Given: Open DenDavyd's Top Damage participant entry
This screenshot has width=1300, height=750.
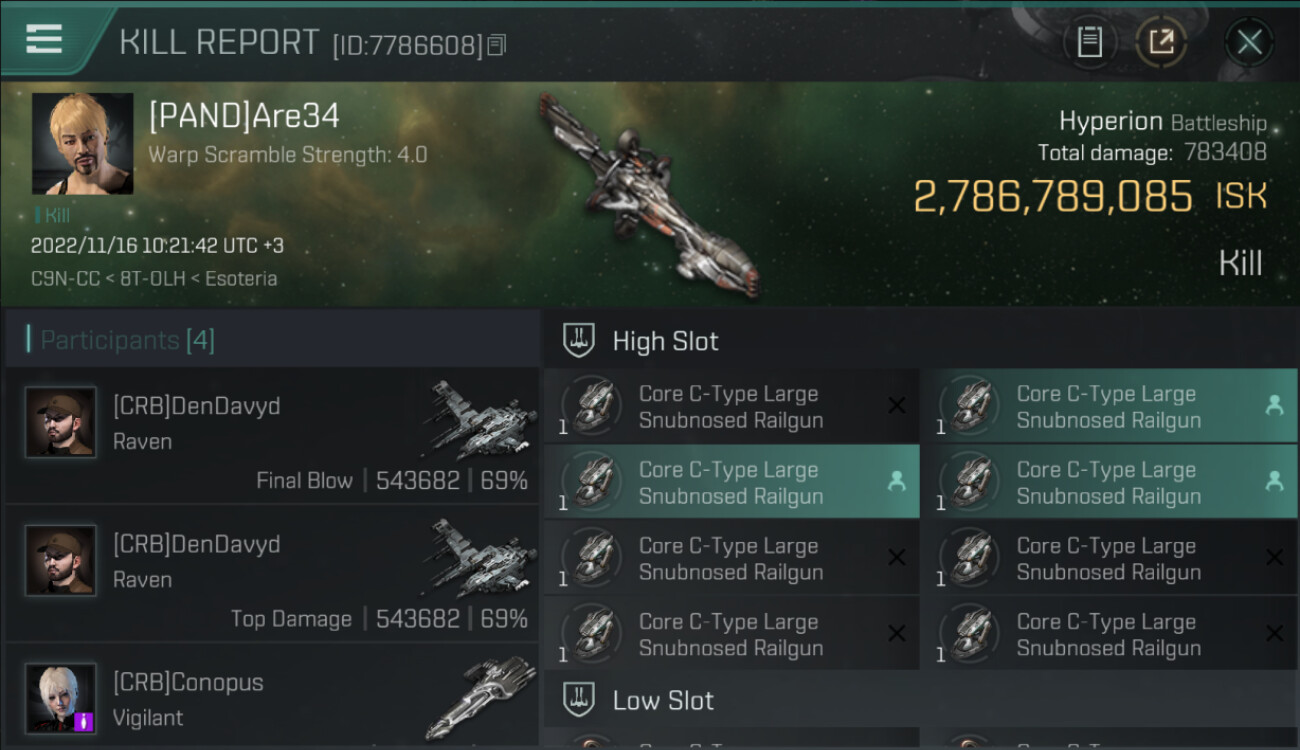Looking at the screenshot, I should pos(272,573).
